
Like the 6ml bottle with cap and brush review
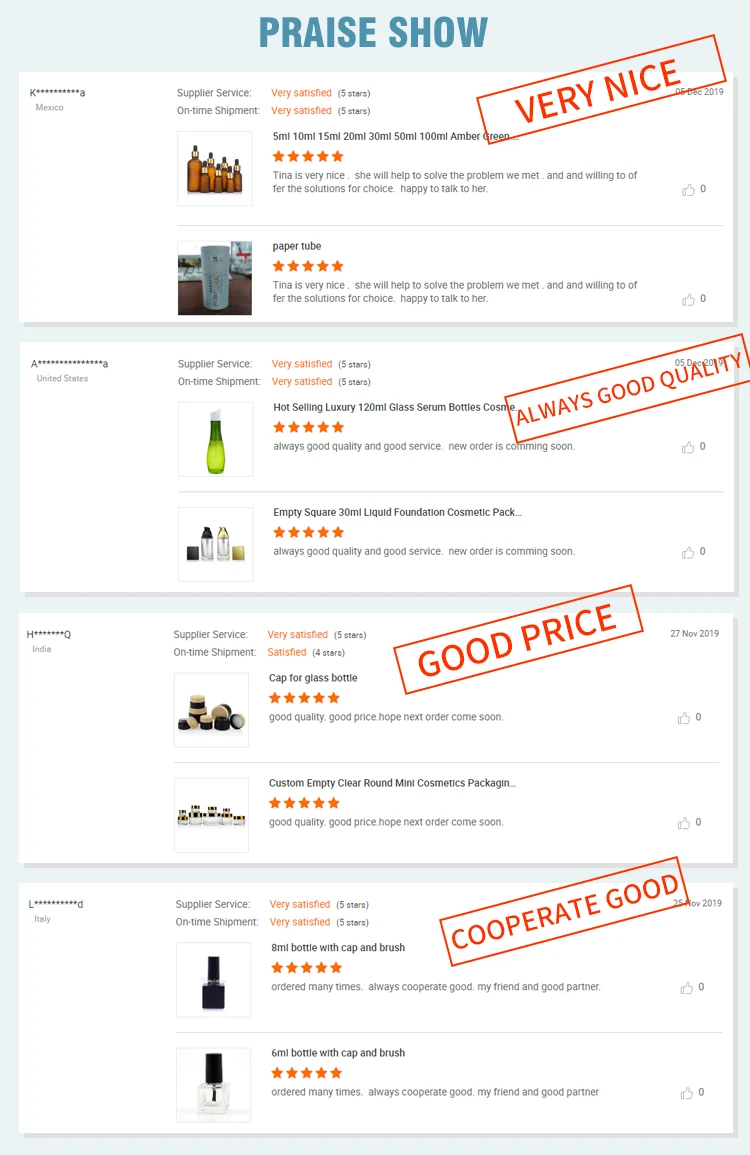coord(687,1093)
